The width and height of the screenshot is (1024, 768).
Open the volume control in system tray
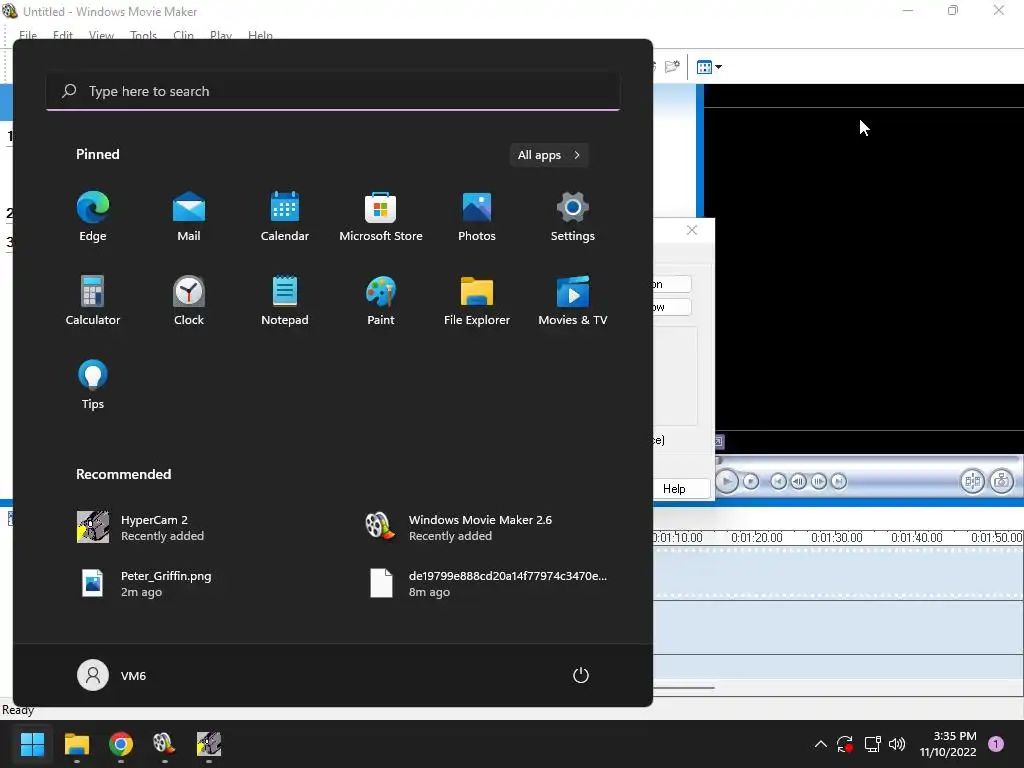pos(897,744)
